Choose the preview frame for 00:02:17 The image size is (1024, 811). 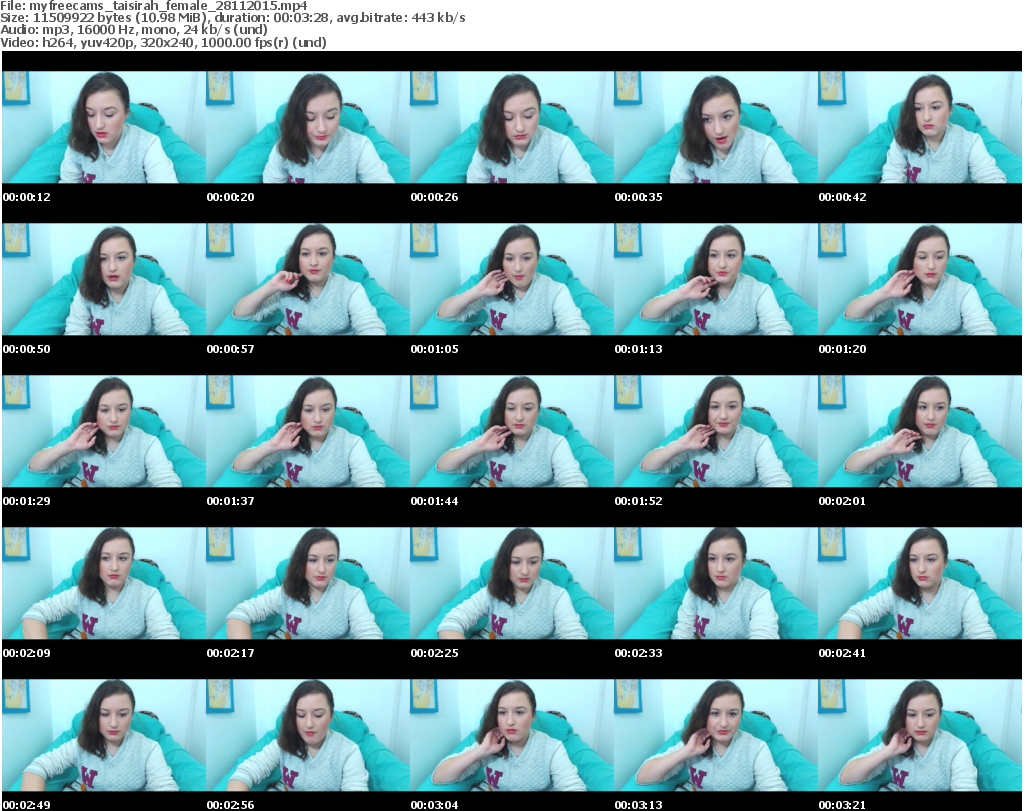[308, 583]
